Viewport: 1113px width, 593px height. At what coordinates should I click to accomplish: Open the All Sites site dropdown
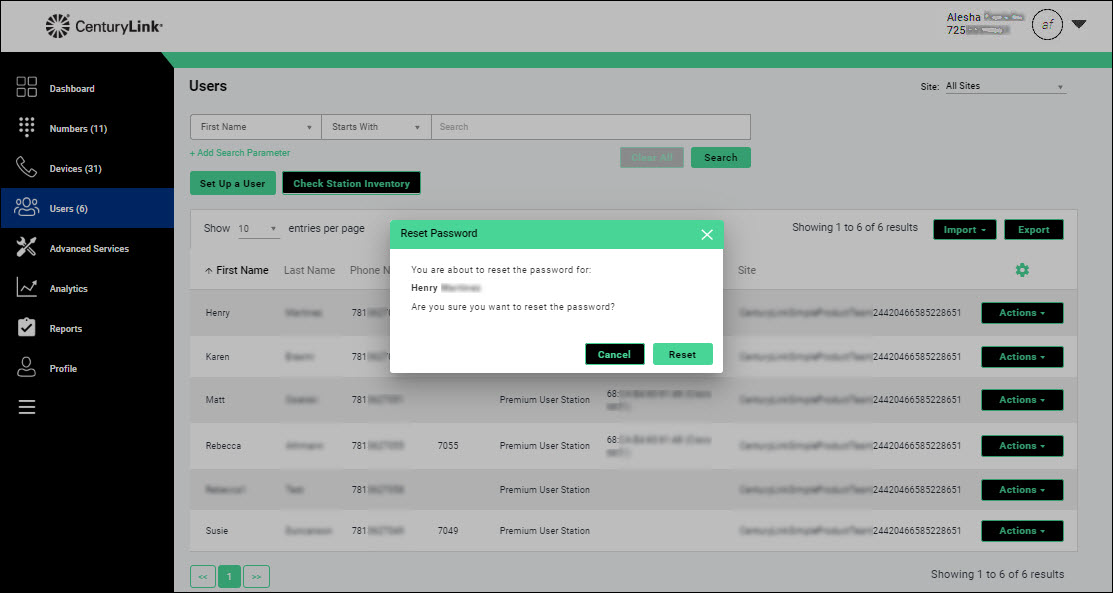(x=1005, y=87)
